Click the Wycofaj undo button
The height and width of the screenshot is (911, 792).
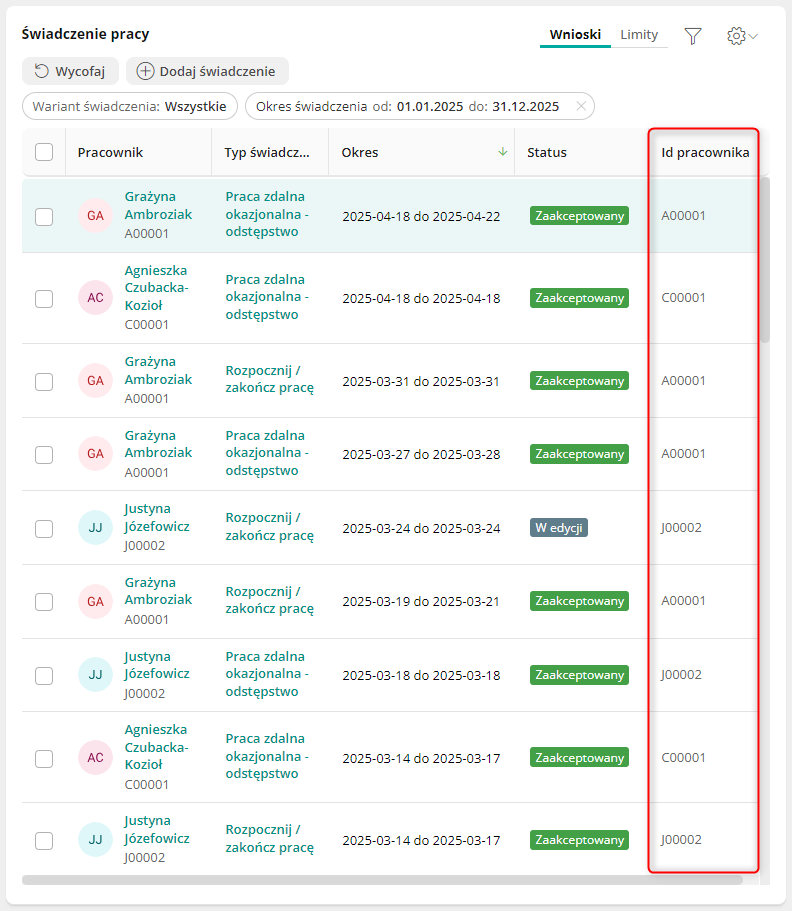point(70,71)
